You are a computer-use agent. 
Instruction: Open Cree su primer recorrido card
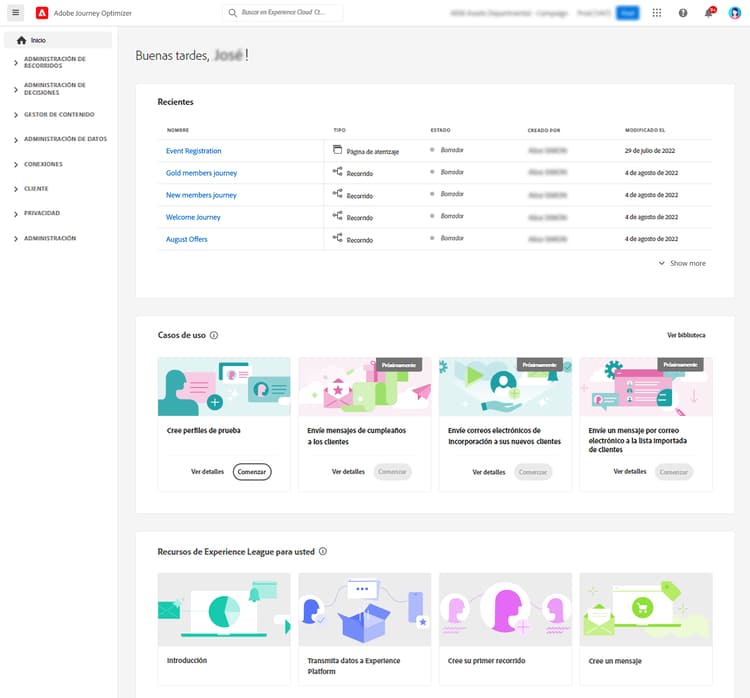[505, 629]
